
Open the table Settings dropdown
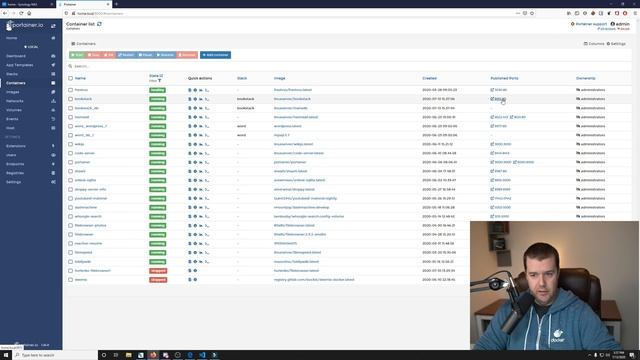coord(616,44)
